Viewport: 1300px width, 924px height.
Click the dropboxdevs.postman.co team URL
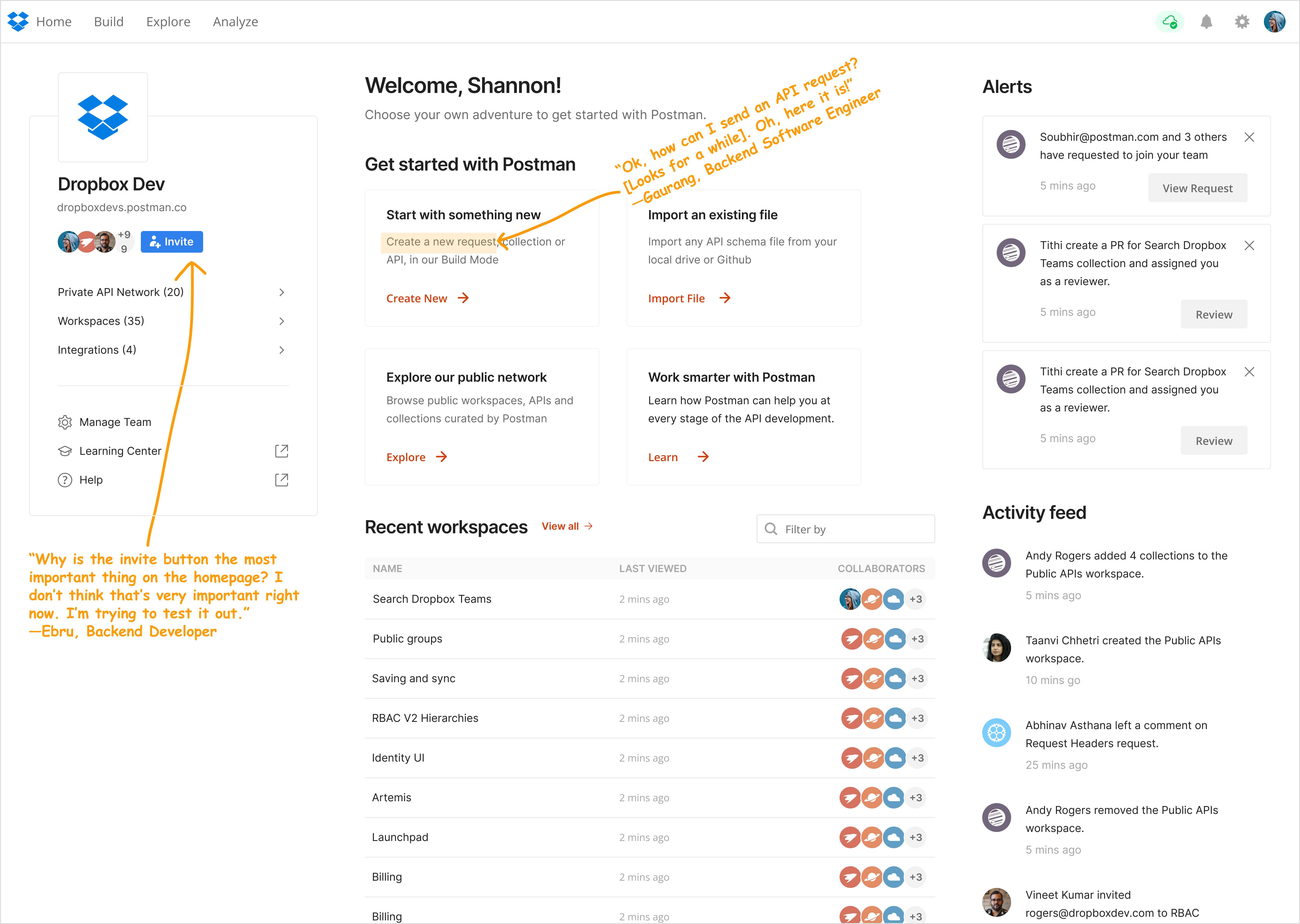point(122,208)
